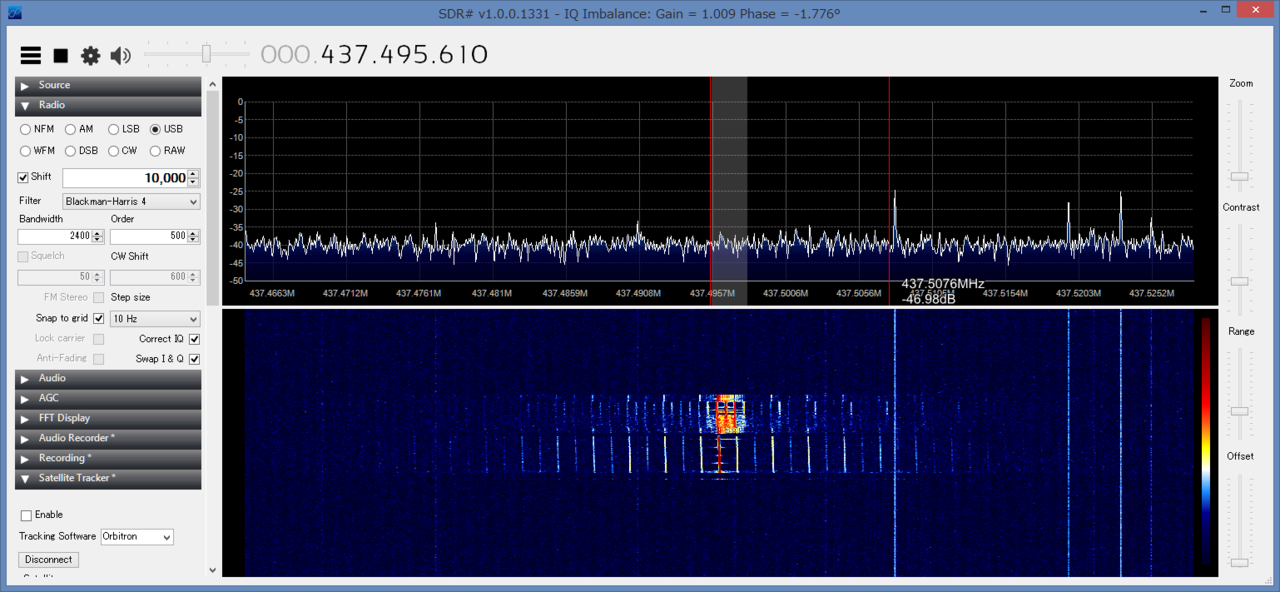The height and width of the screenshot is (592, 1280).
Task: Check the Enable satellite tracker checkbox
Action: coord(26,516)
